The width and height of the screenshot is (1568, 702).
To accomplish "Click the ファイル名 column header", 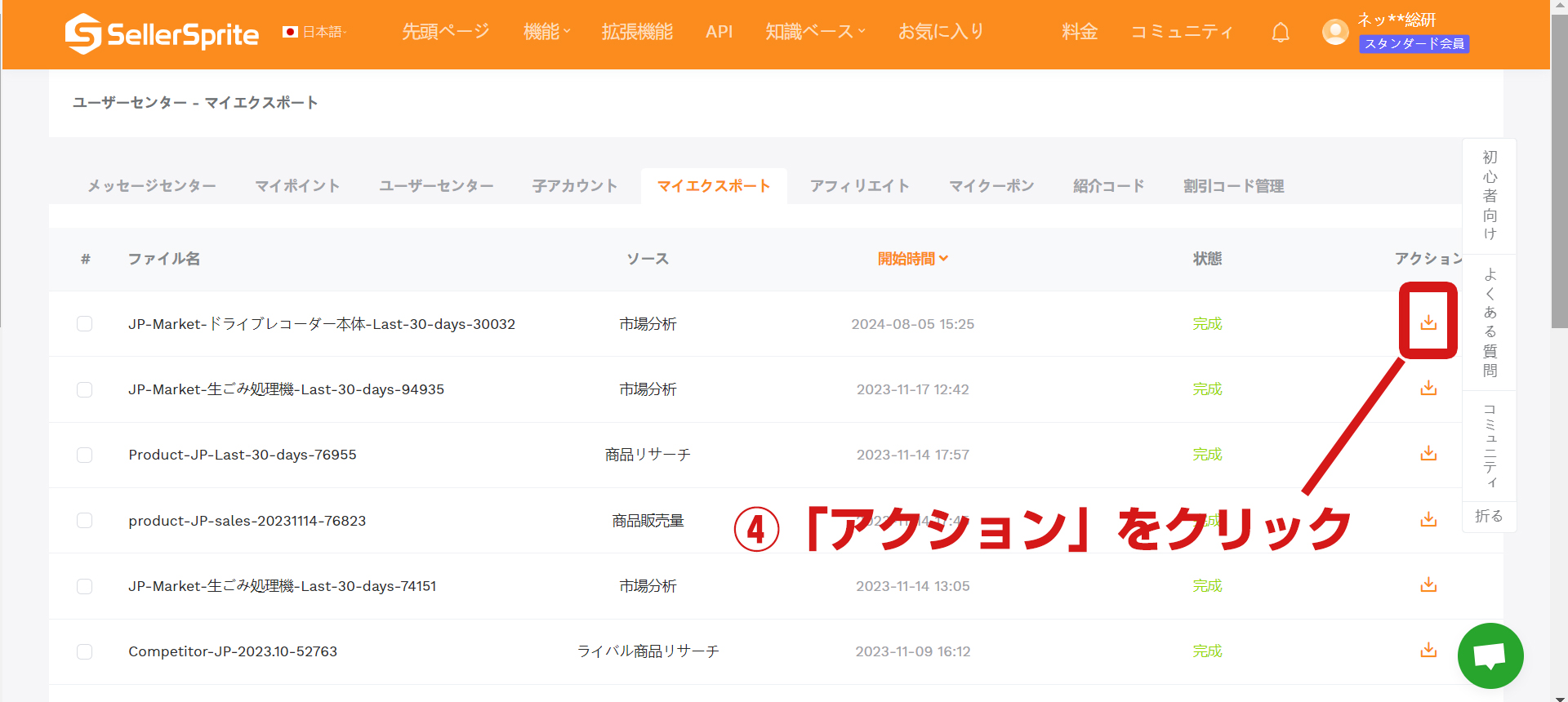I will pyautogui.click(x=164, y=259).
